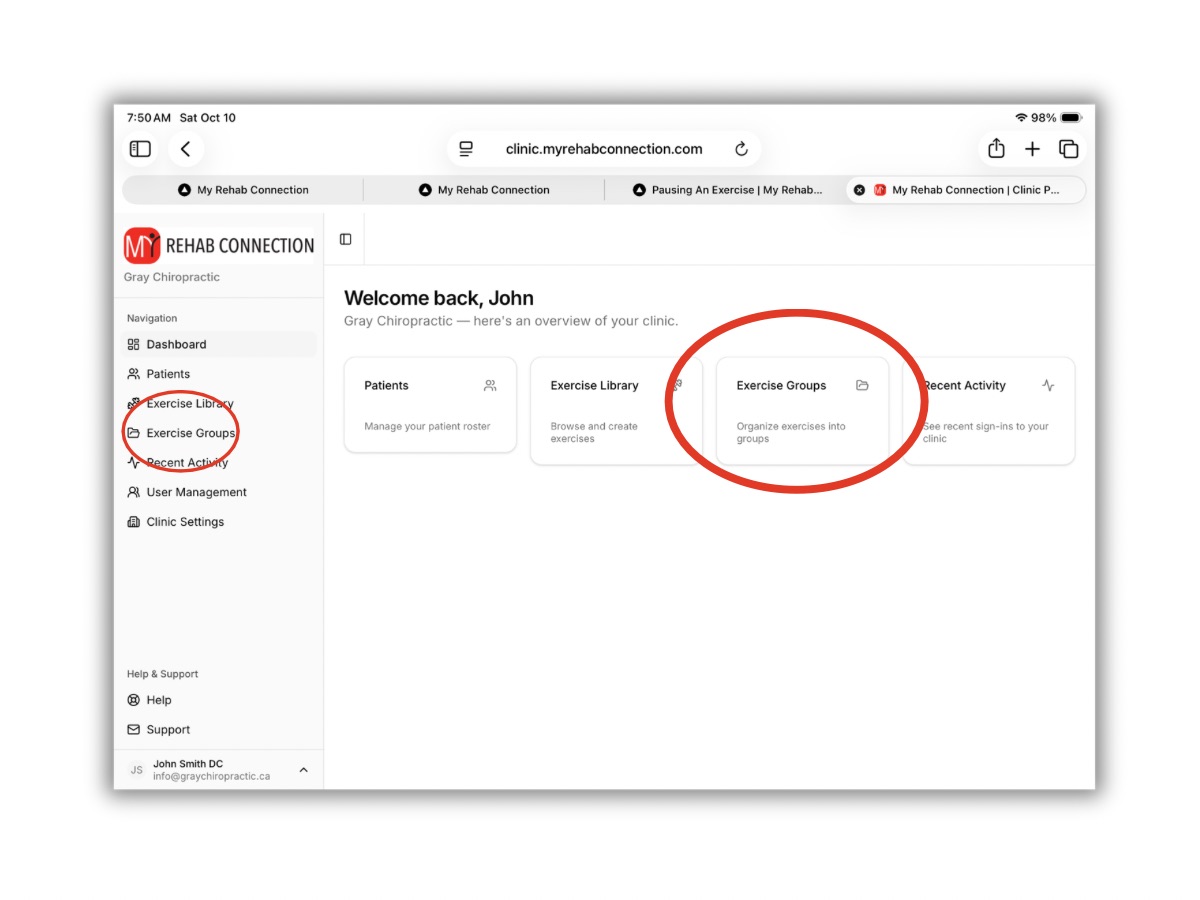Switch to second My Rehab Connection tab
1200x900 pixels.
(484, 190)
